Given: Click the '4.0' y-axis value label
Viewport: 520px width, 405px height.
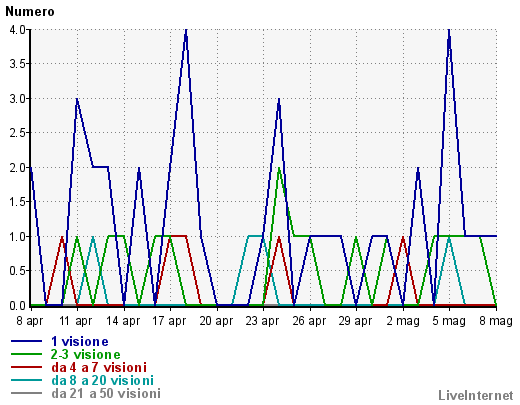Looking at the screenshot, I should point(18,30).
